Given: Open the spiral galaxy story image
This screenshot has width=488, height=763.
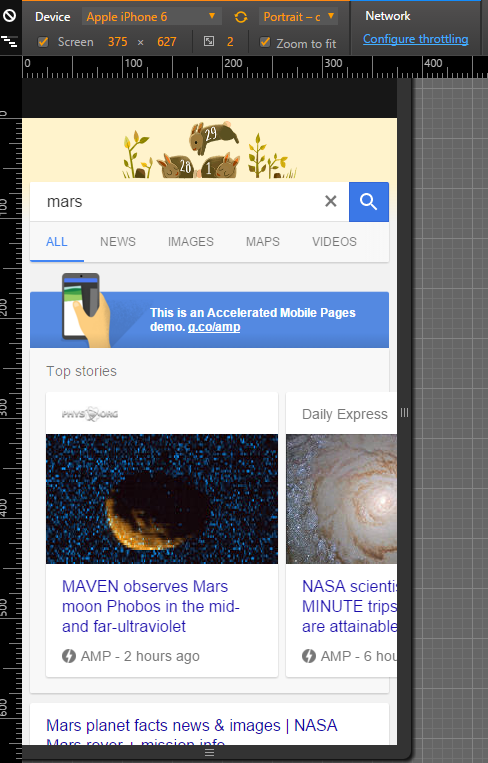Looking at the screenshot, I should click(x=342, y=499).
